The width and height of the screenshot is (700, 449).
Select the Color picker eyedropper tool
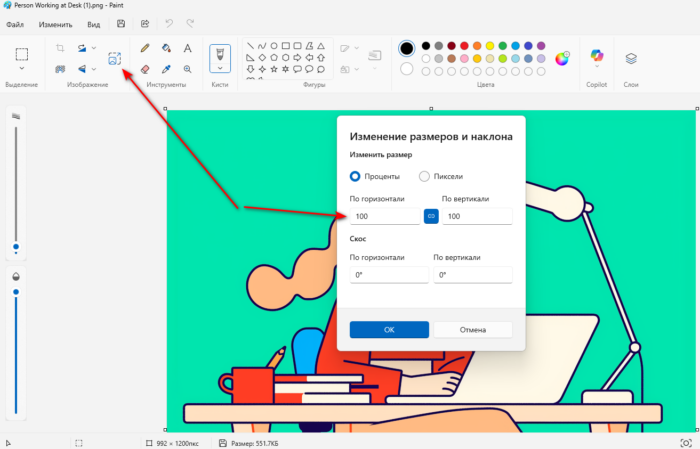coord(166,69)
